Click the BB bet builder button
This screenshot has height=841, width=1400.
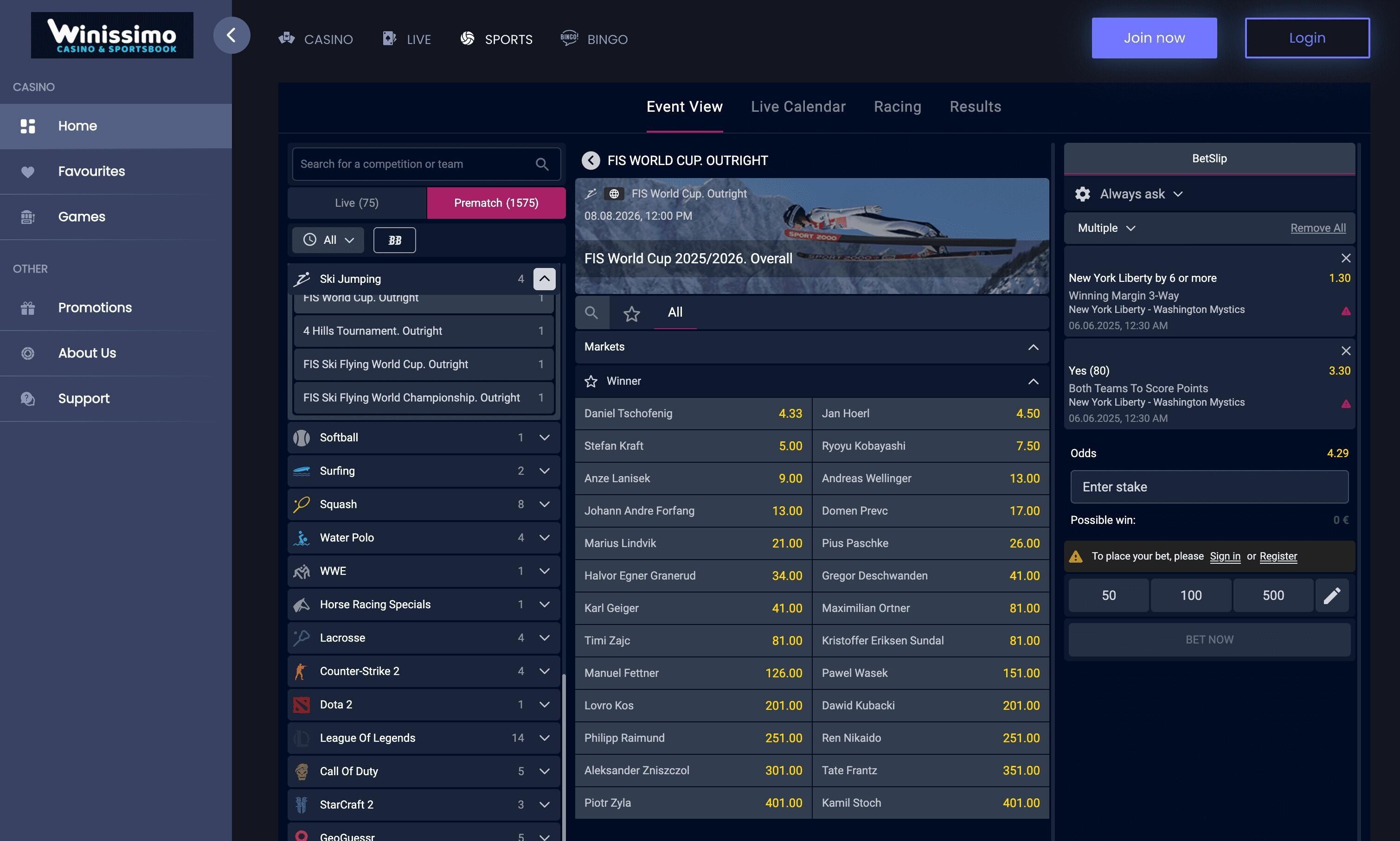point(394,240)
